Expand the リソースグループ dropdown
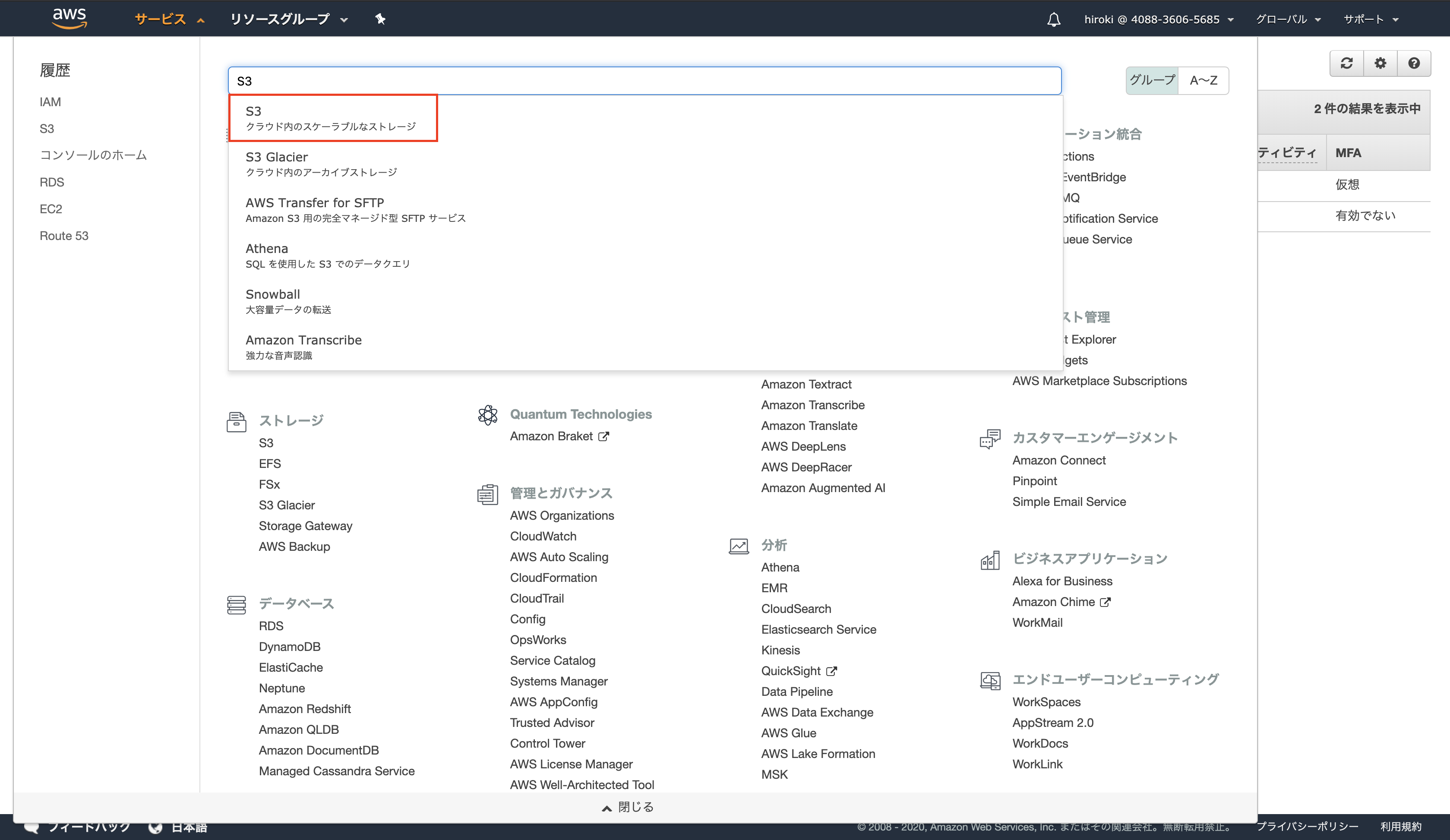1450x840 pixels. 288,19
